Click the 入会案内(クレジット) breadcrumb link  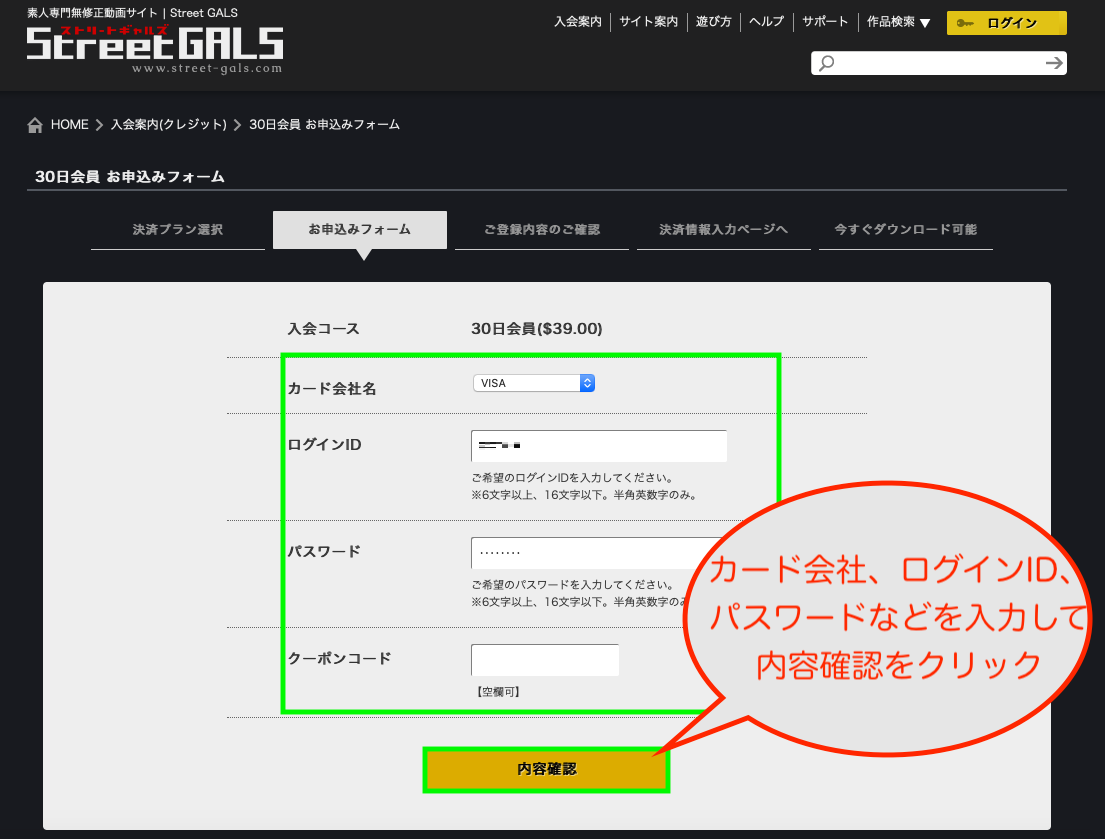[x=169, y=125]
